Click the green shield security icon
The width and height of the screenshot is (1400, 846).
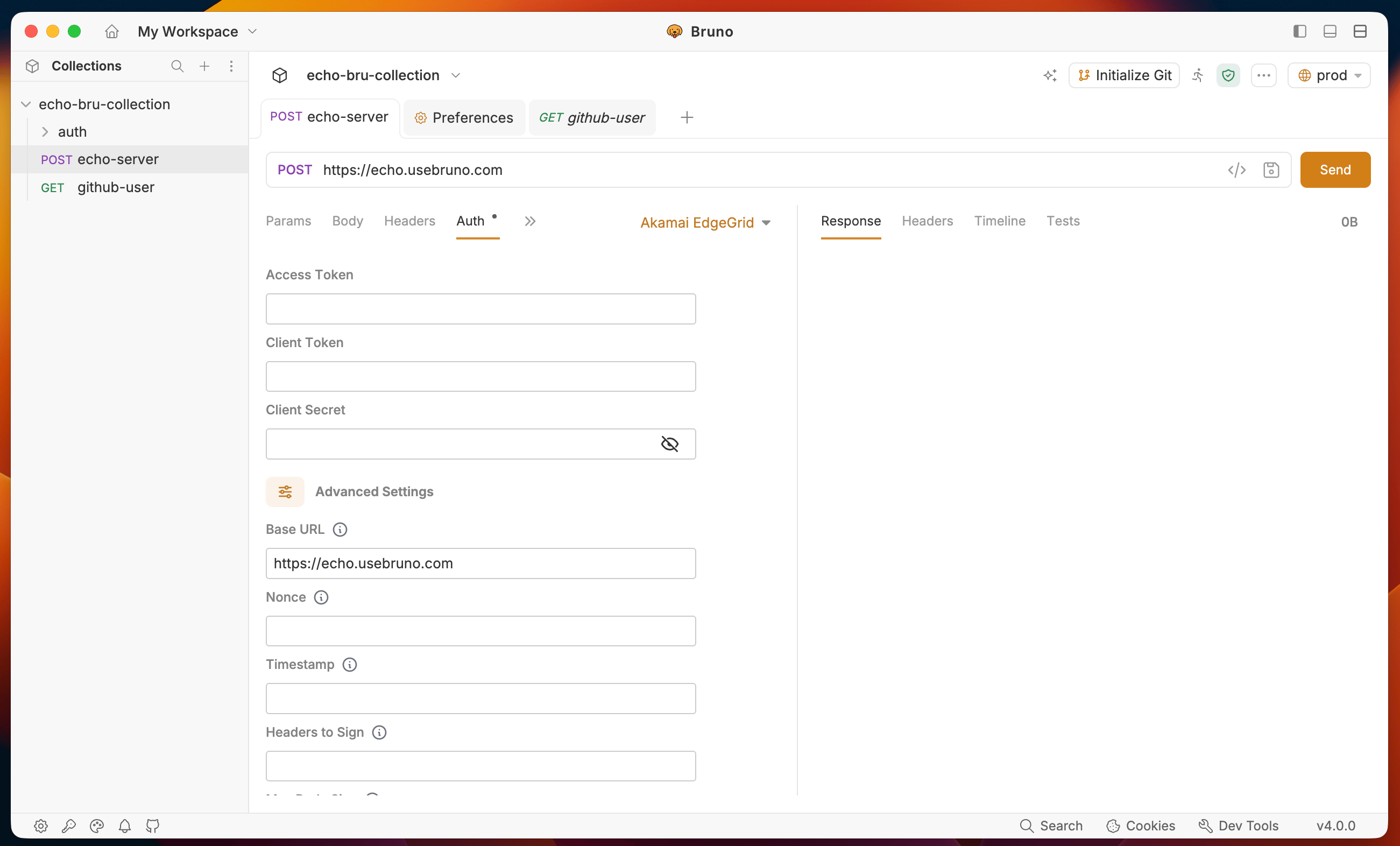(x=1228, y=75)
